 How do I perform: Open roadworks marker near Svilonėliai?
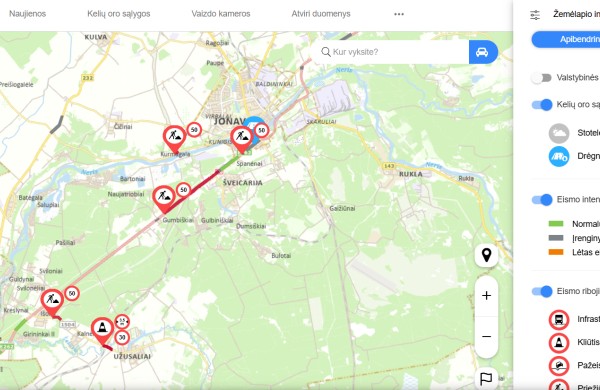coord(52,301)
